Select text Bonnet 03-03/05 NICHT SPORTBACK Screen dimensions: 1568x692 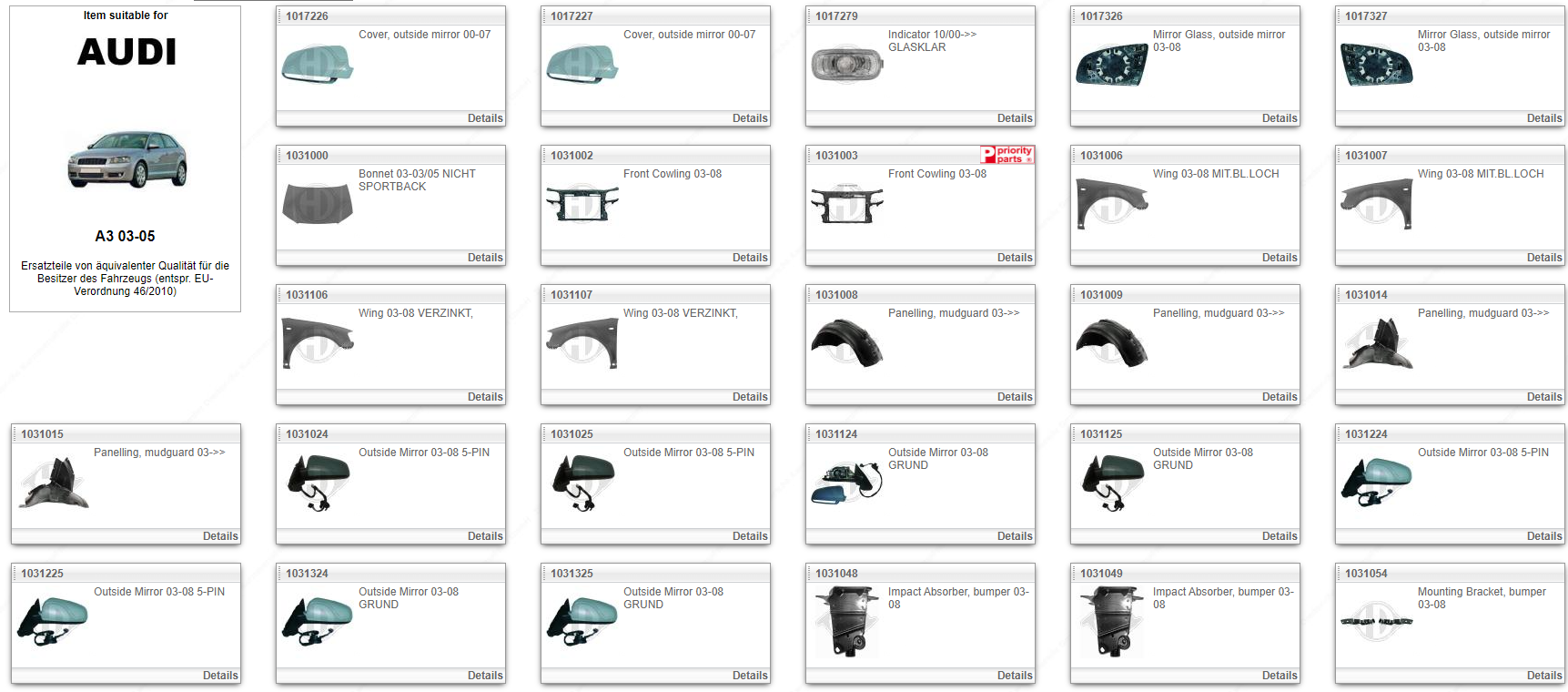417,180
